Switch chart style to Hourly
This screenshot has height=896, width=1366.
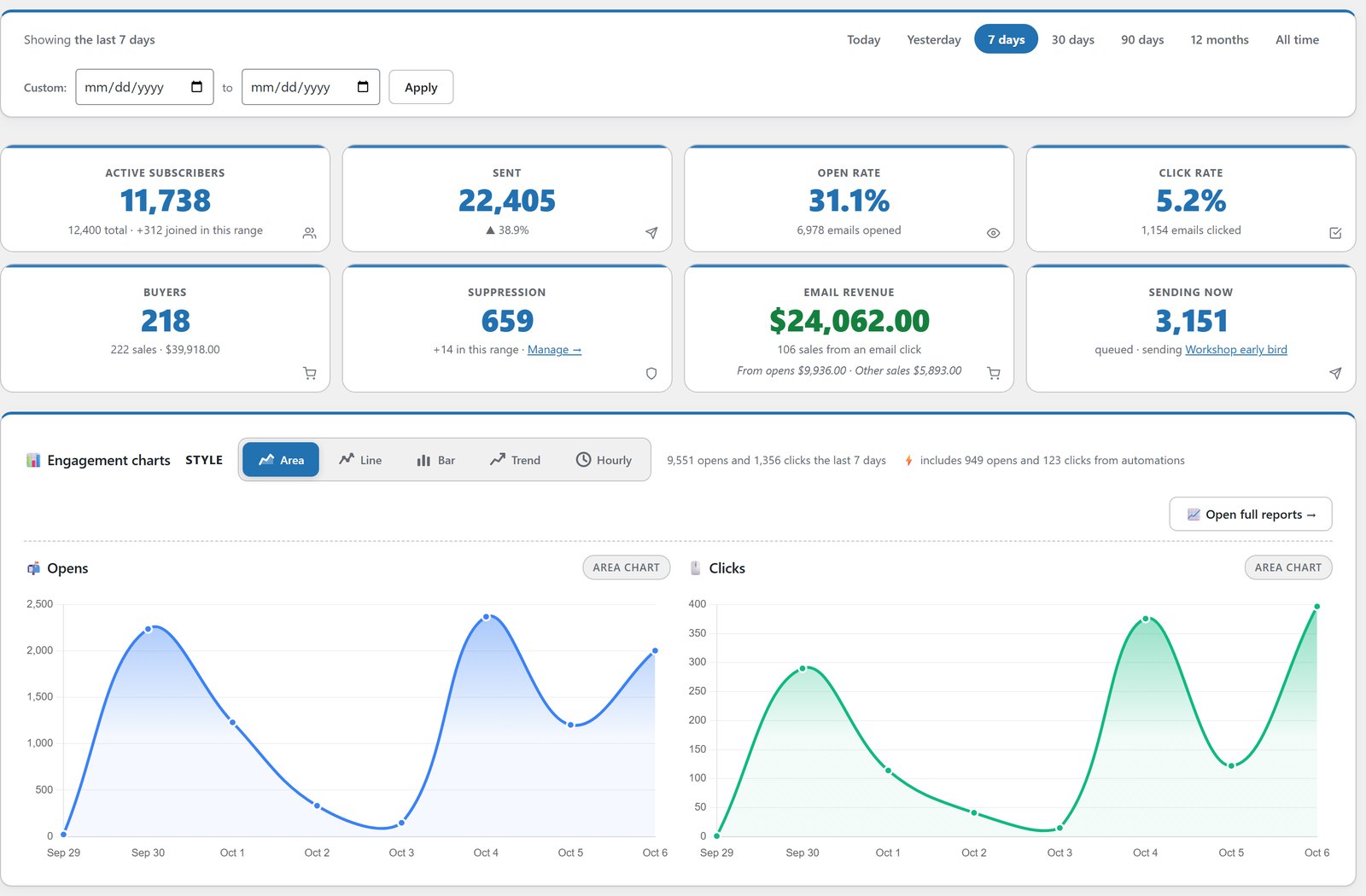click(x=604, y=459)
